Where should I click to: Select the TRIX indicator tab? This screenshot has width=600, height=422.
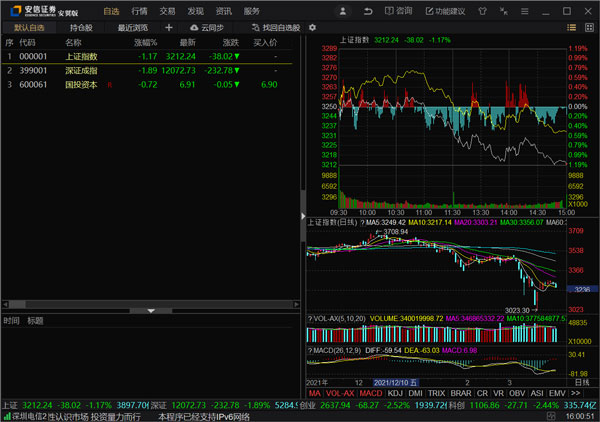tap(437, 393)
